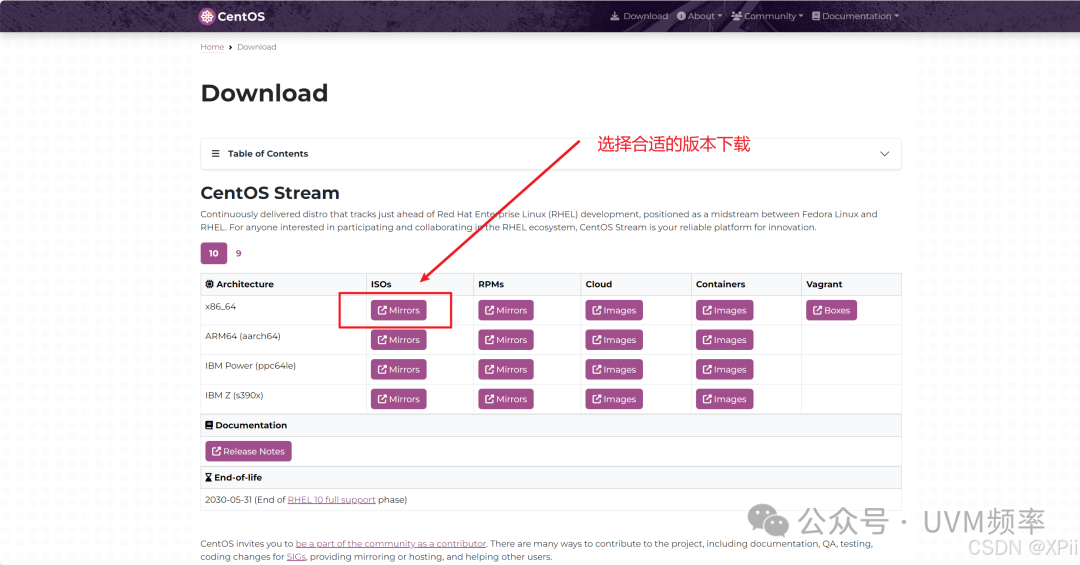Open IBM Power Containers Images button

click(724, 369)
